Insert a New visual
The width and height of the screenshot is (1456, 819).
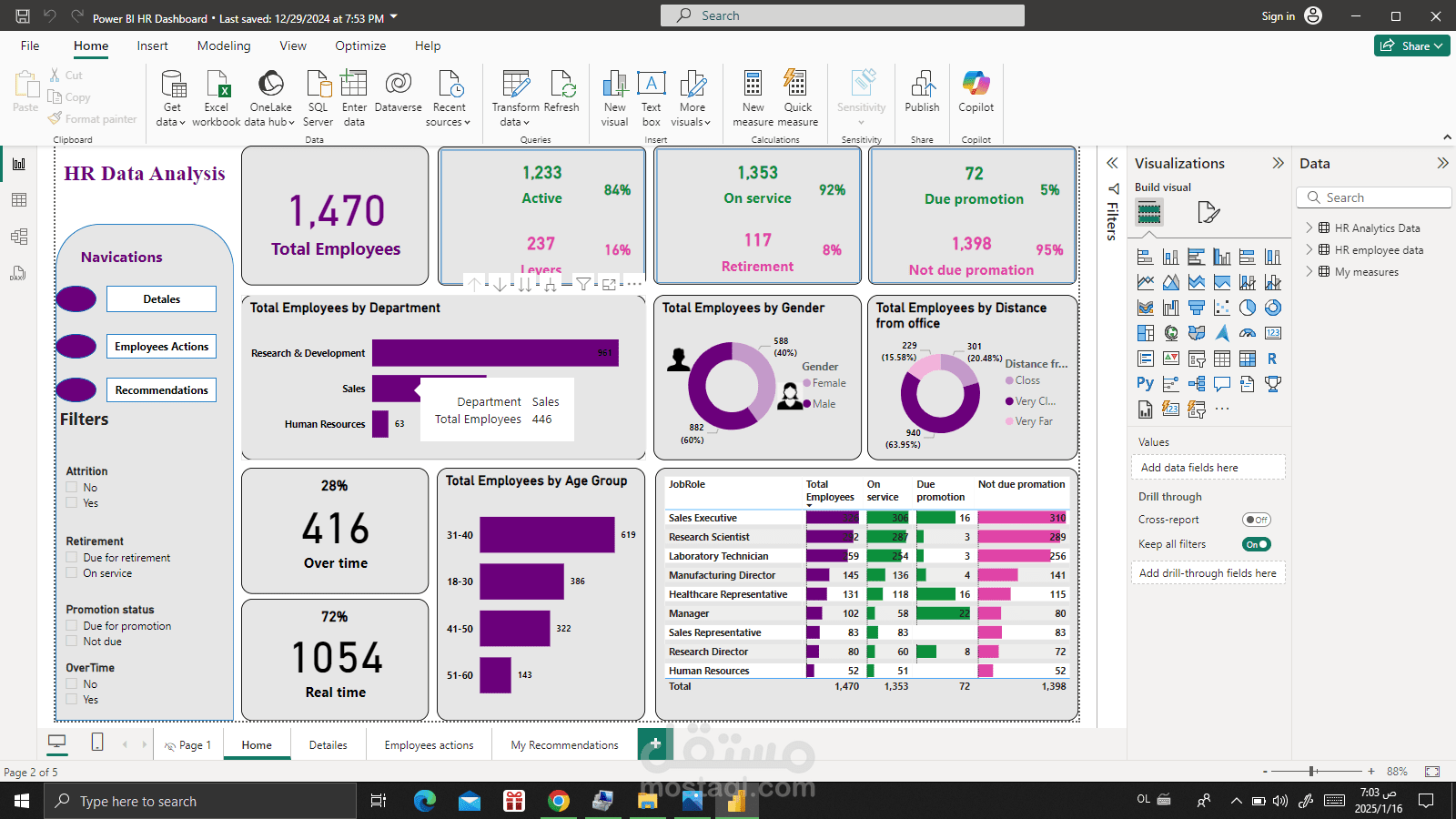click(x=615, y=98)
